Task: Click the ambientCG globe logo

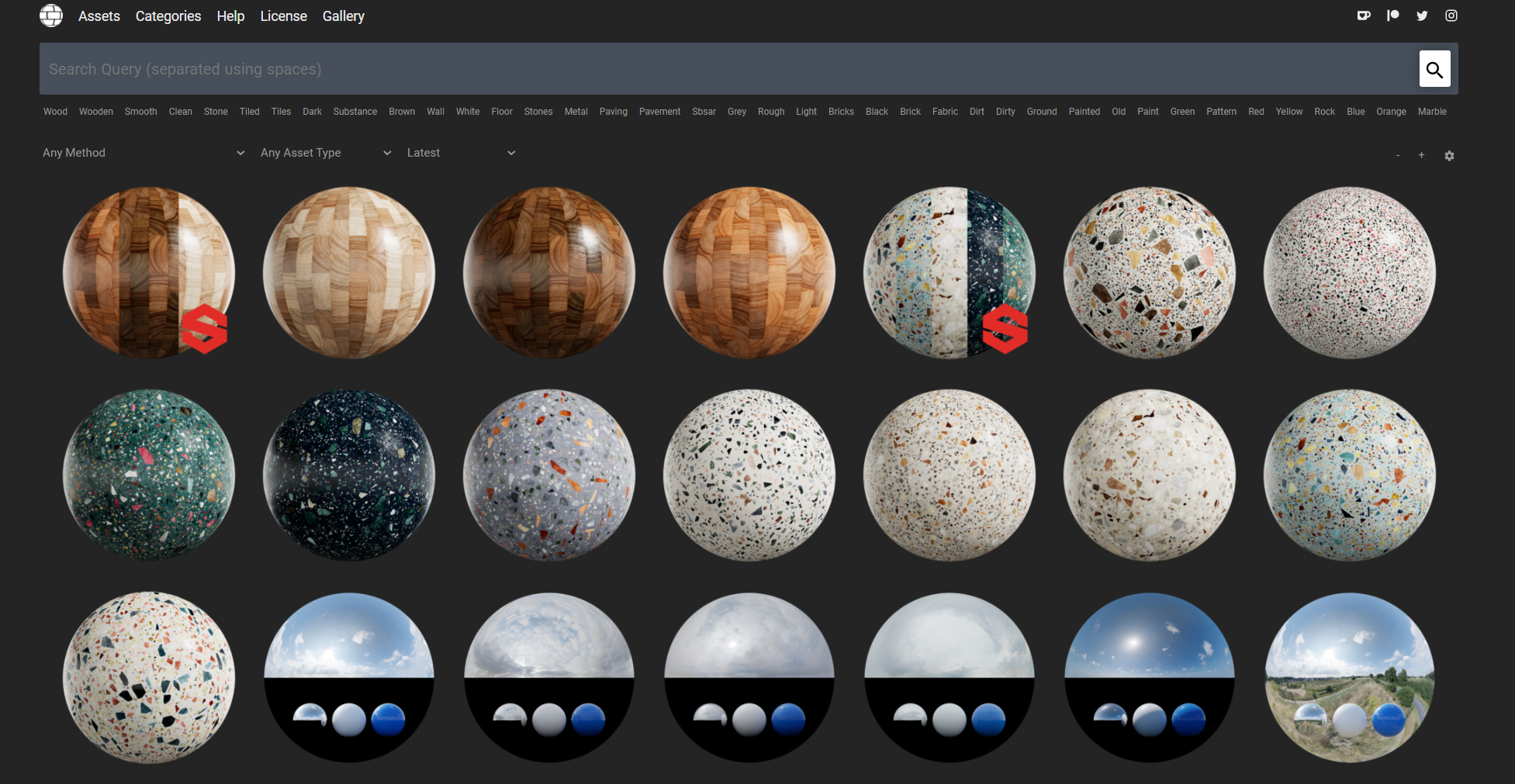Action: (x=51, y=16)
